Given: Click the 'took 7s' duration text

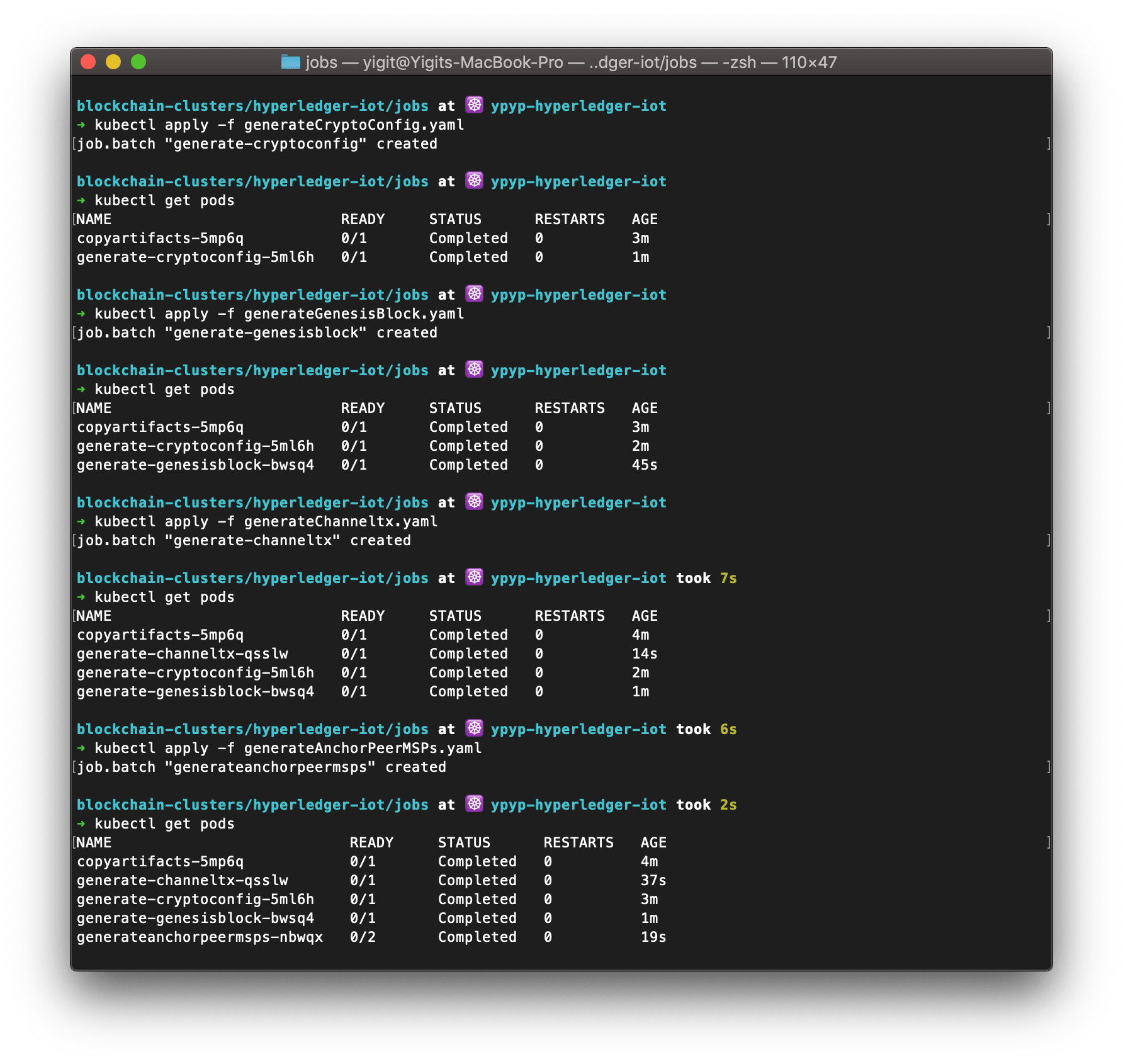Looking at the screenshot, I should click(706, 578).
